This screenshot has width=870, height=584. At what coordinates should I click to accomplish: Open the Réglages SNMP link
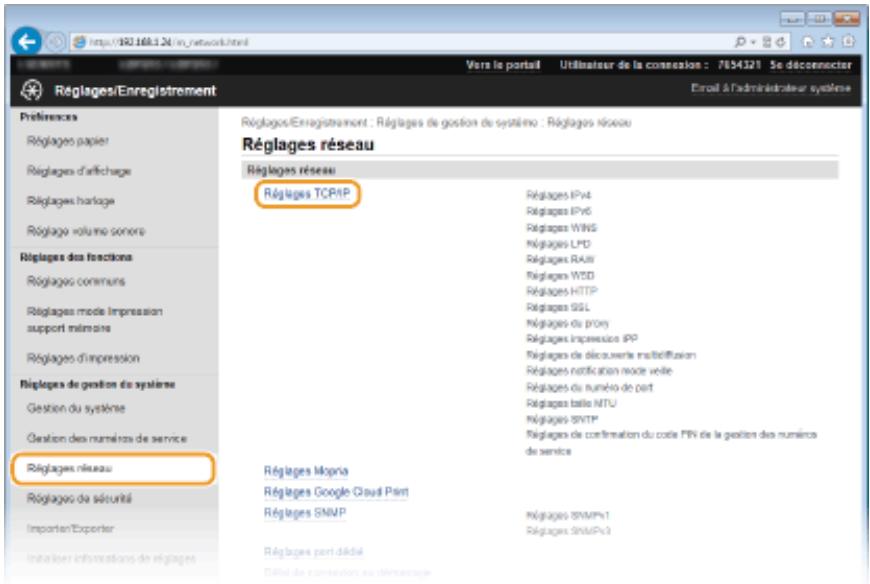coord(305,513)
